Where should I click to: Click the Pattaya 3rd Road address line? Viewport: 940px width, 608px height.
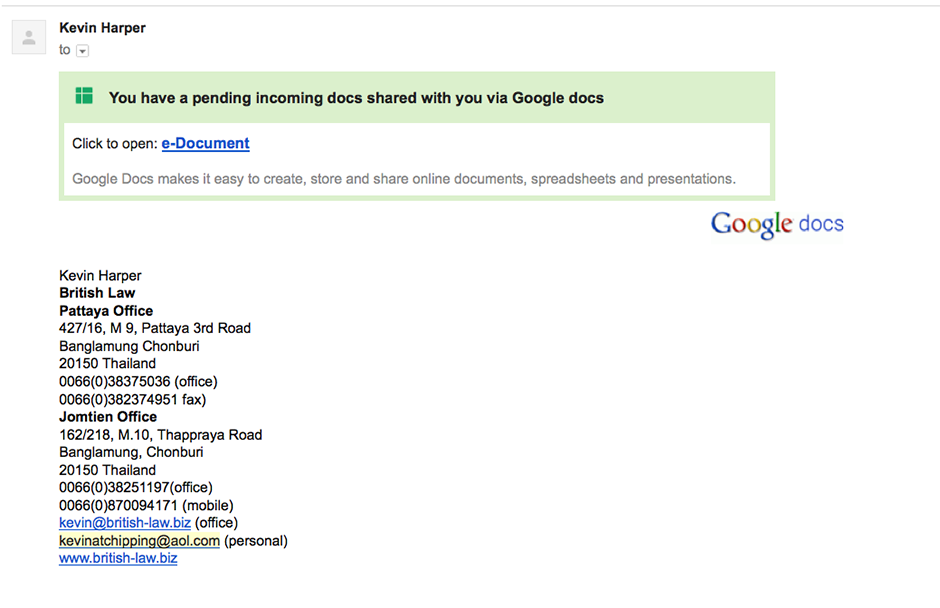155,328
